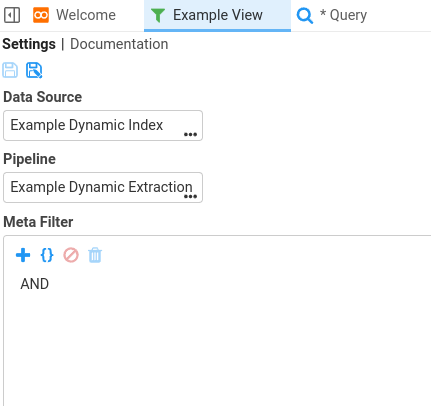Viewport: 431px width, 406px height.
Task: Collapse the side panel toggle icon
Action: (x=12, y=15)
